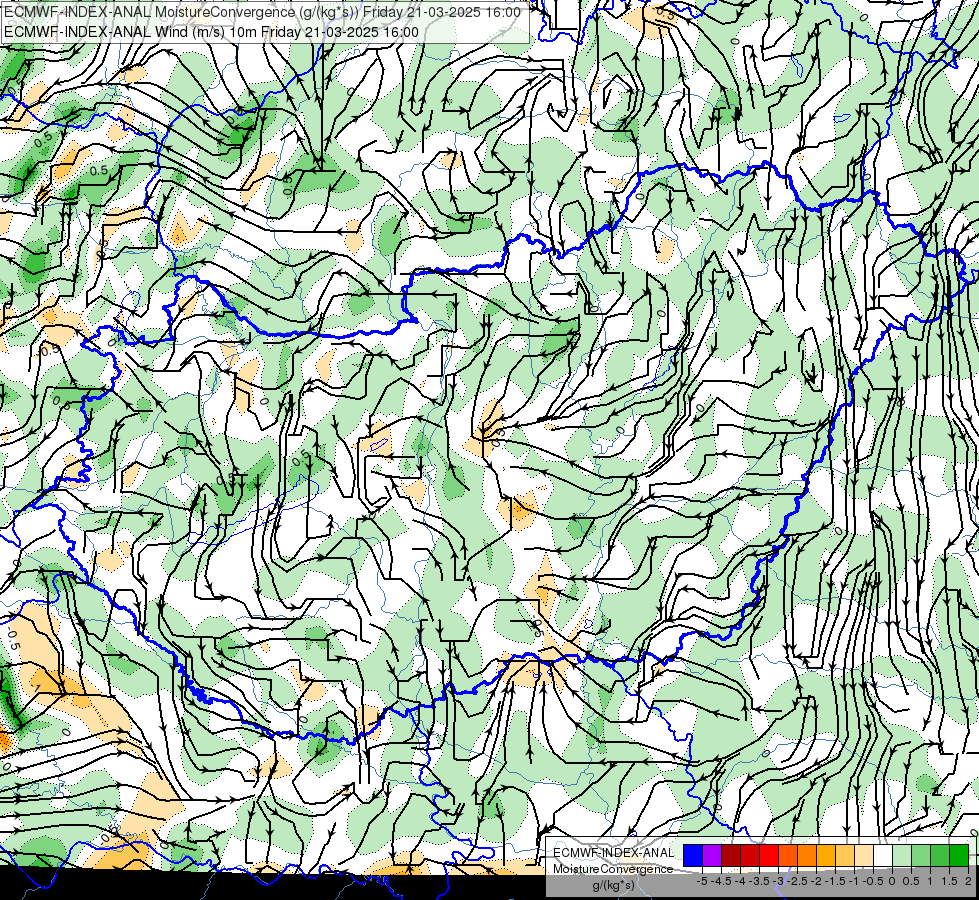979x900 pixels.
Task: Click the palest green swatch between 0.5 and 1
Action: (x=902, y=855)
